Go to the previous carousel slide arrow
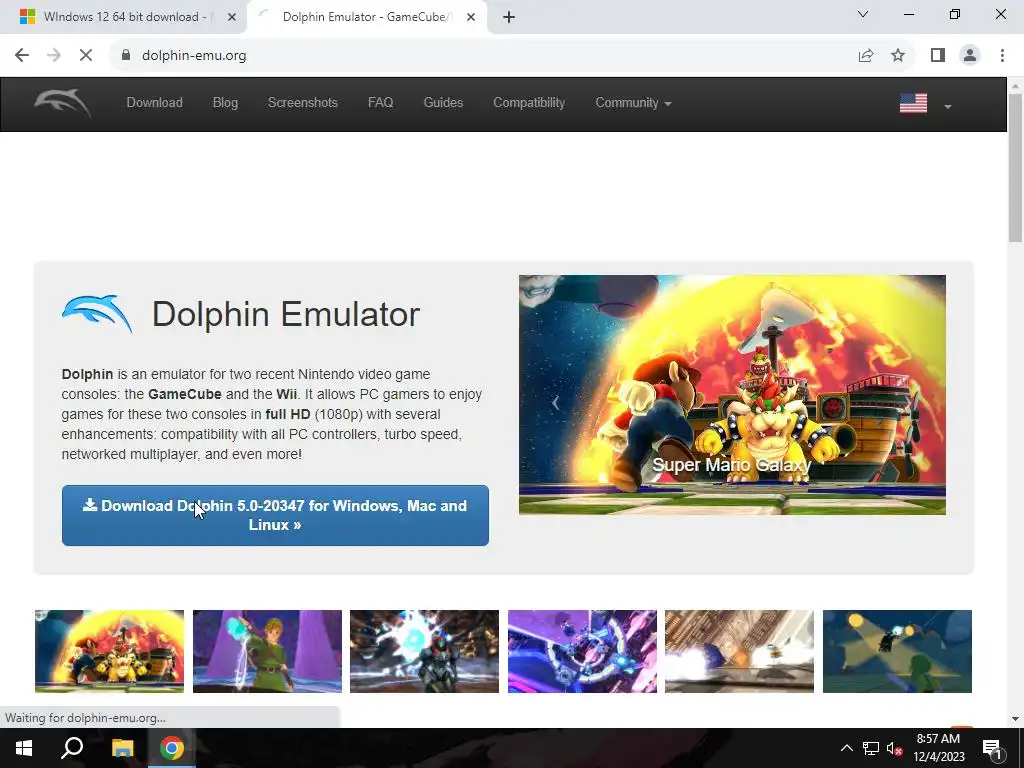Image resolution: width=1024 pixels, height=768 pixels. (x=556, y=403)
